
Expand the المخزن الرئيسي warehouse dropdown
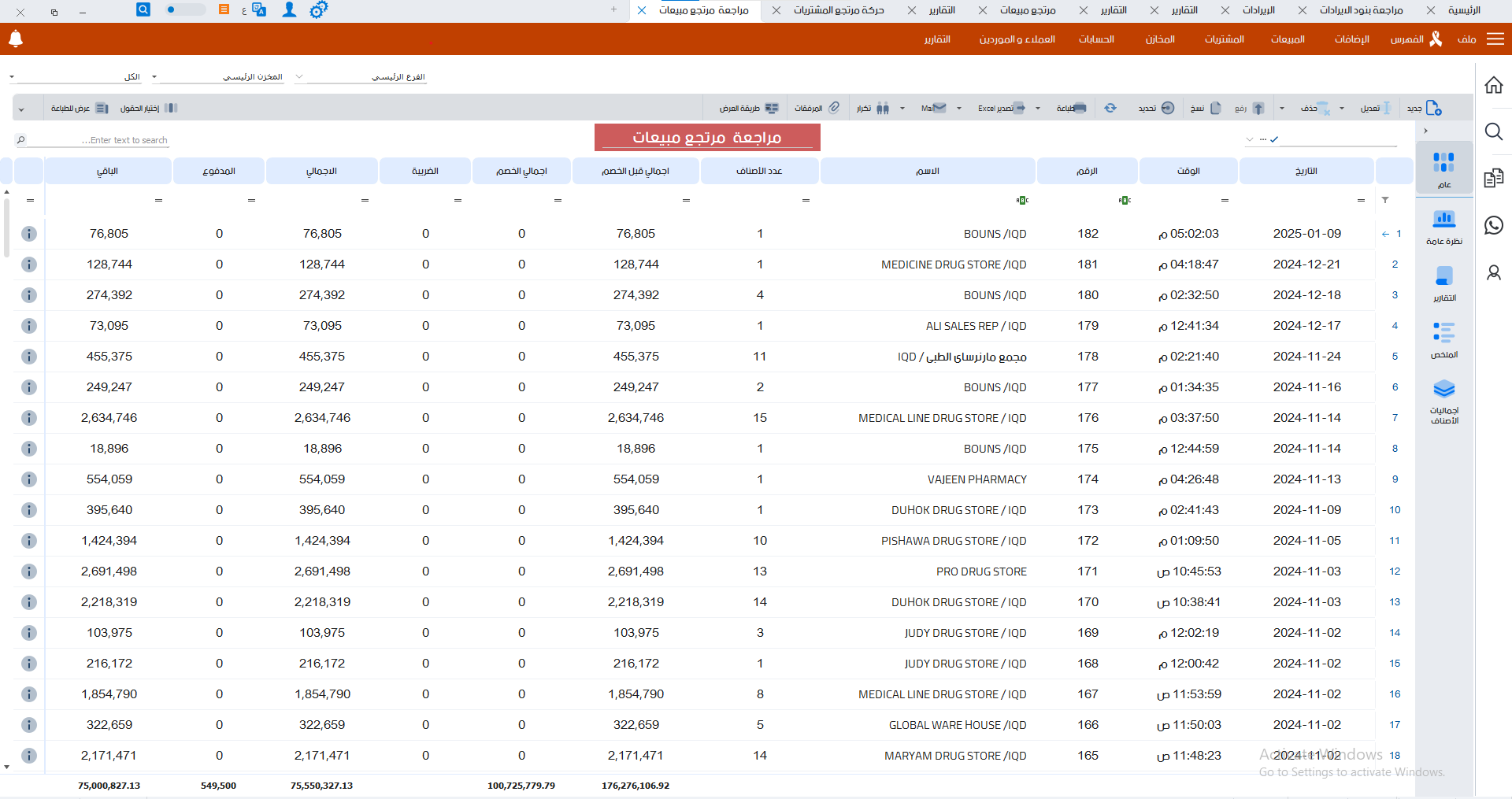click(x=154, y=77)
